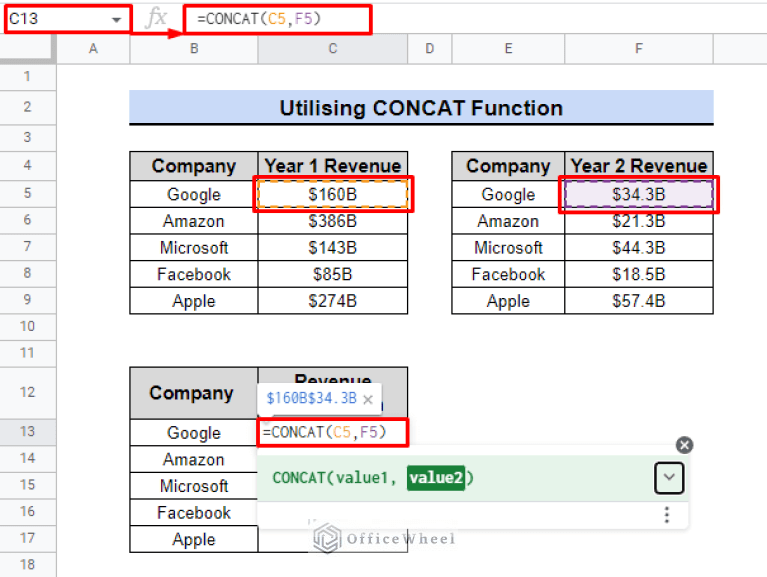Select column A header
This screenshot has height=577, width=767.
click(x=93, y=49)
